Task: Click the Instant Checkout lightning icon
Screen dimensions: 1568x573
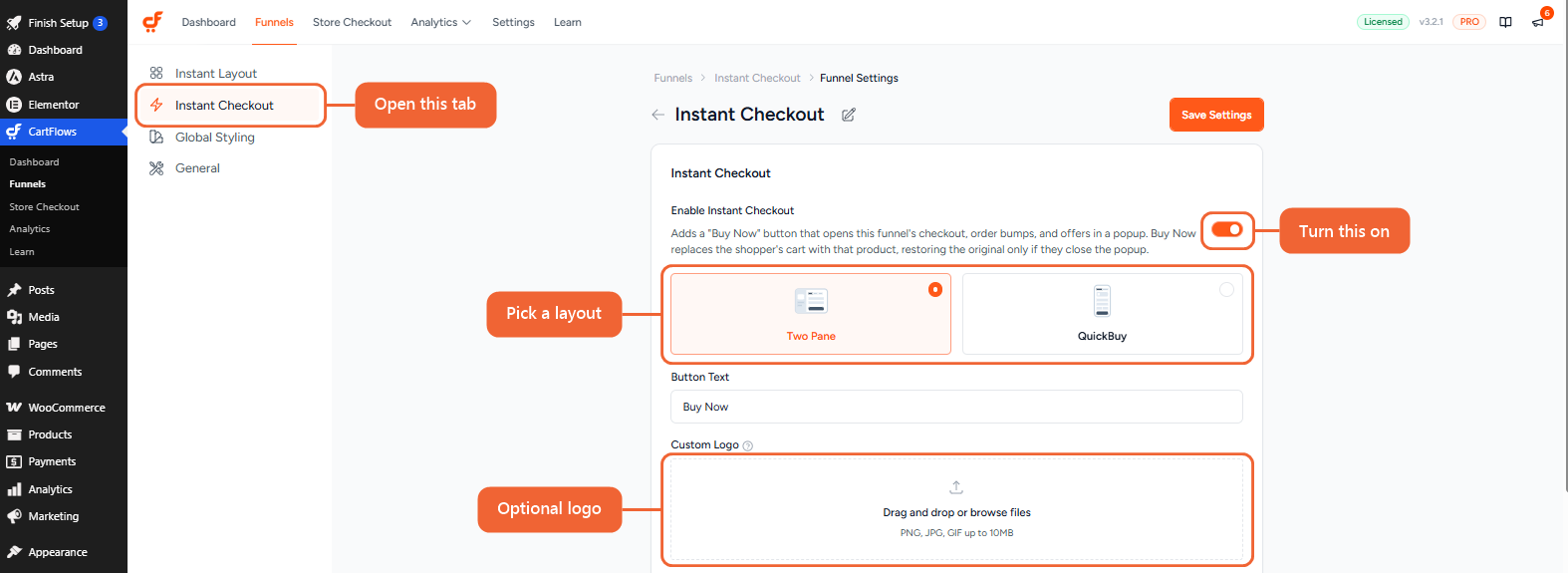Action: (156, 105)
